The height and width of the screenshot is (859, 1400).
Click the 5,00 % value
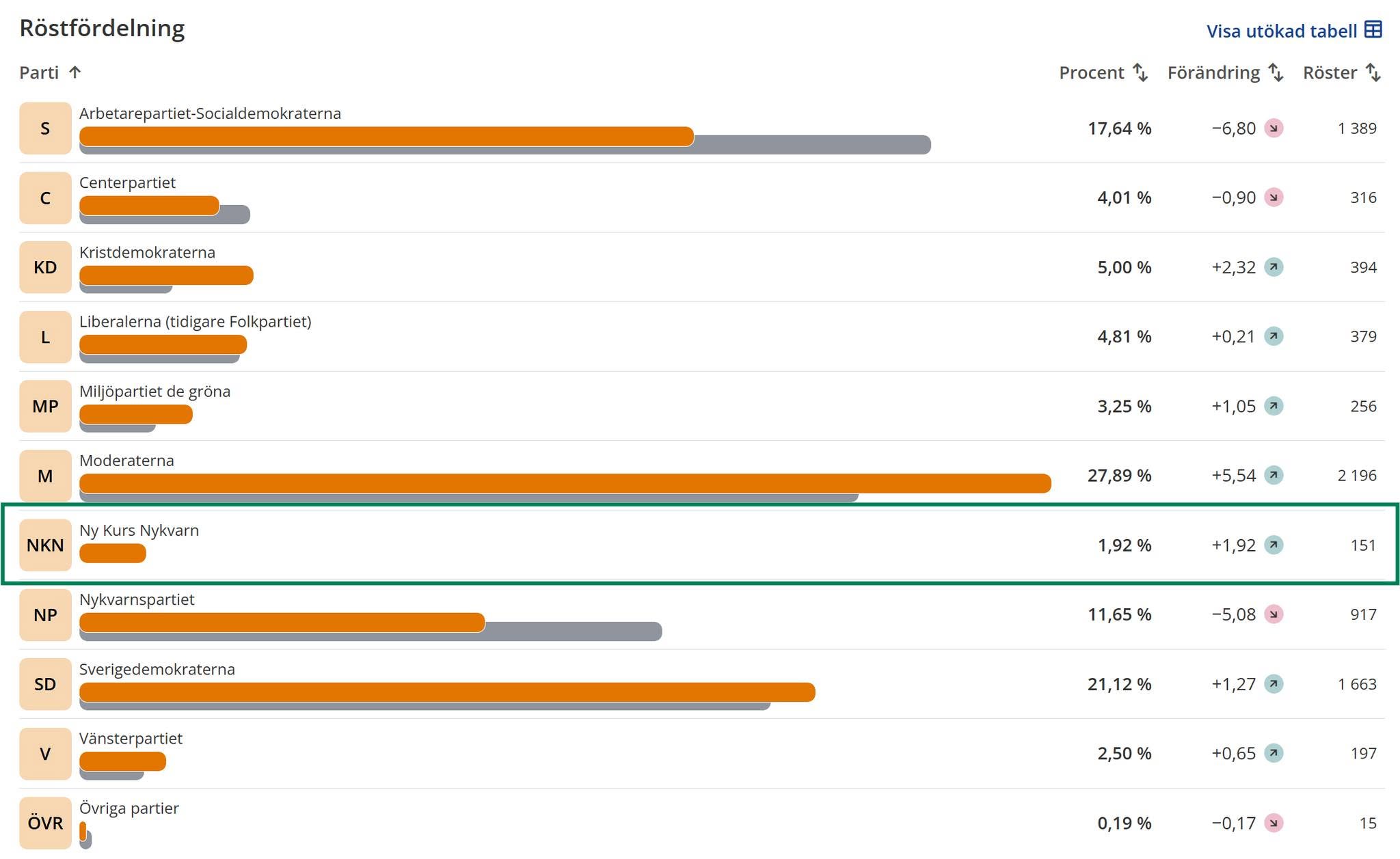pyautogui.click(x=1125, y=267)
